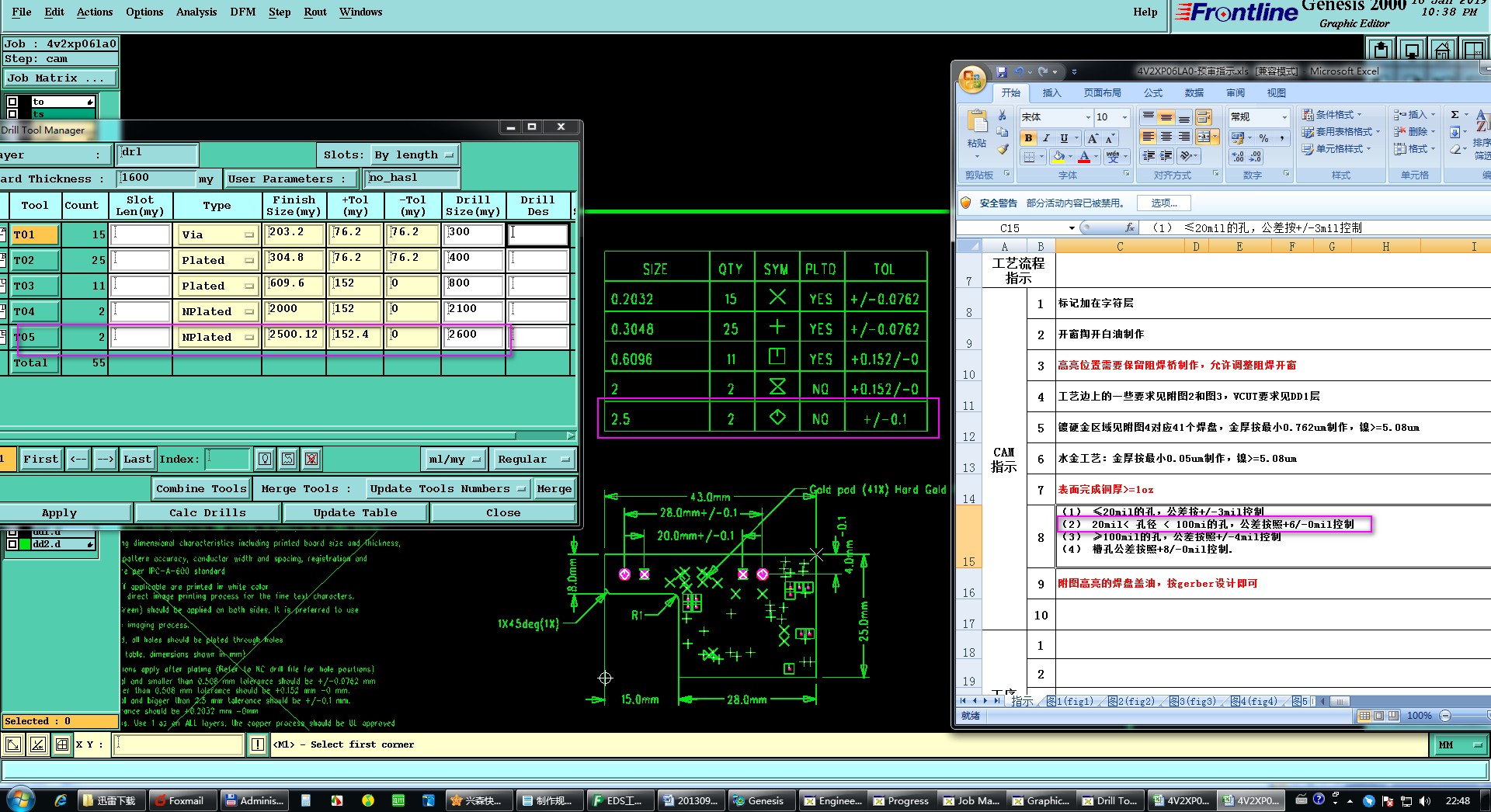The width and height of the screenshot is (1491, 812).
Task: Click the red X icon beside Index field
Action: [311, 459]
